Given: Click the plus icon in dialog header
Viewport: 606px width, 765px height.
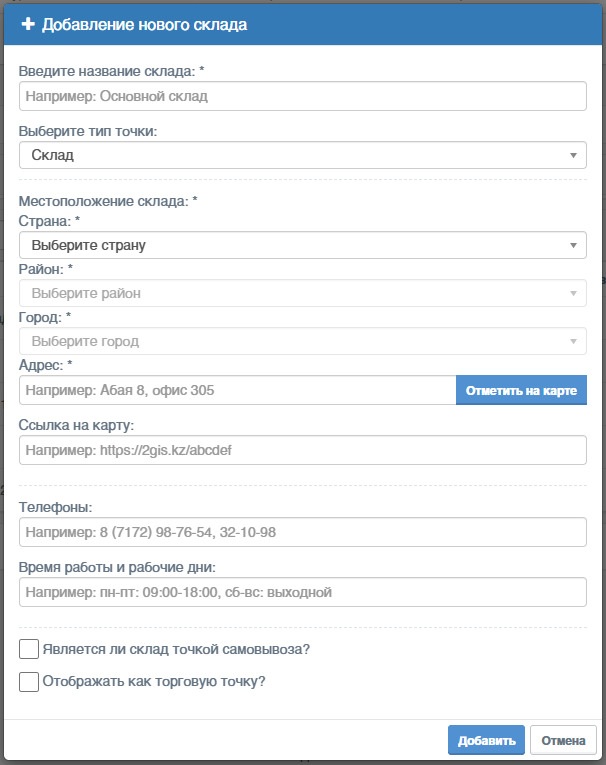Looking at the screenshot, I should click(x=28, y=24).
